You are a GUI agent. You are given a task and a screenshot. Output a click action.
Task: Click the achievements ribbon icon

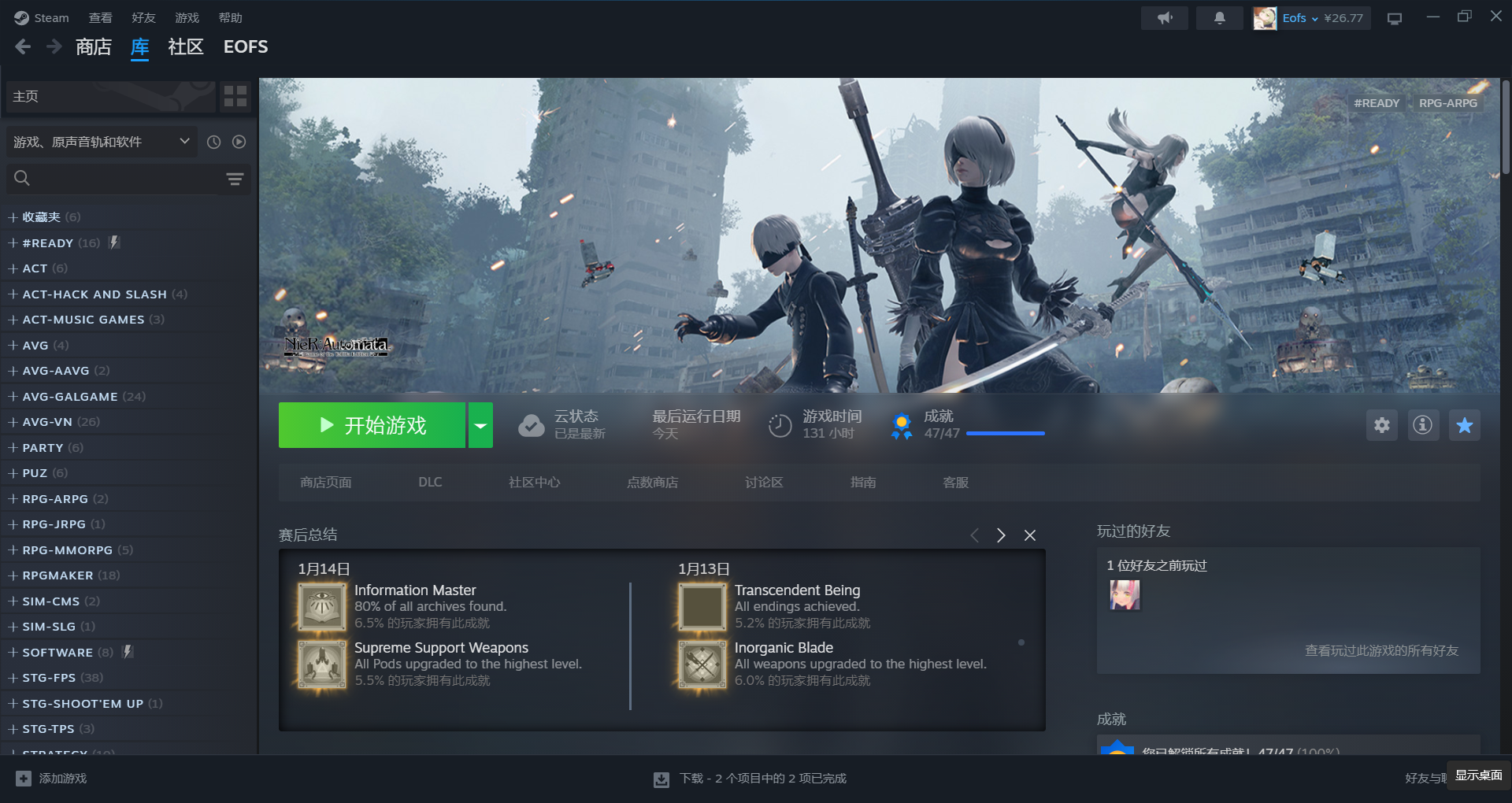point(902,426)
